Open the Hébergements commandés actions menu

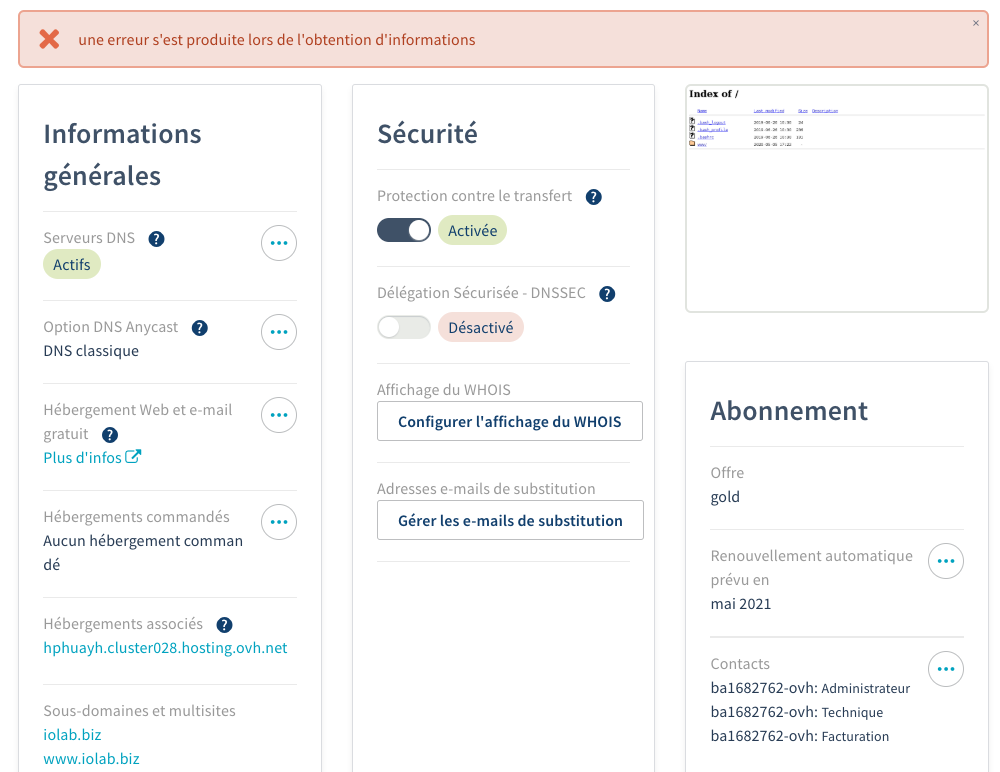279,522
